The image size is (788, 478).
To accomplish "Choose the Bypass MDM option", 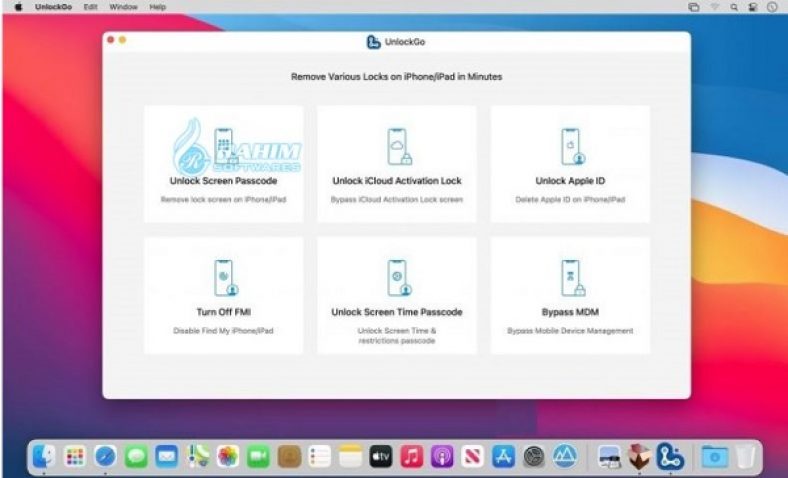I will 570,296.
